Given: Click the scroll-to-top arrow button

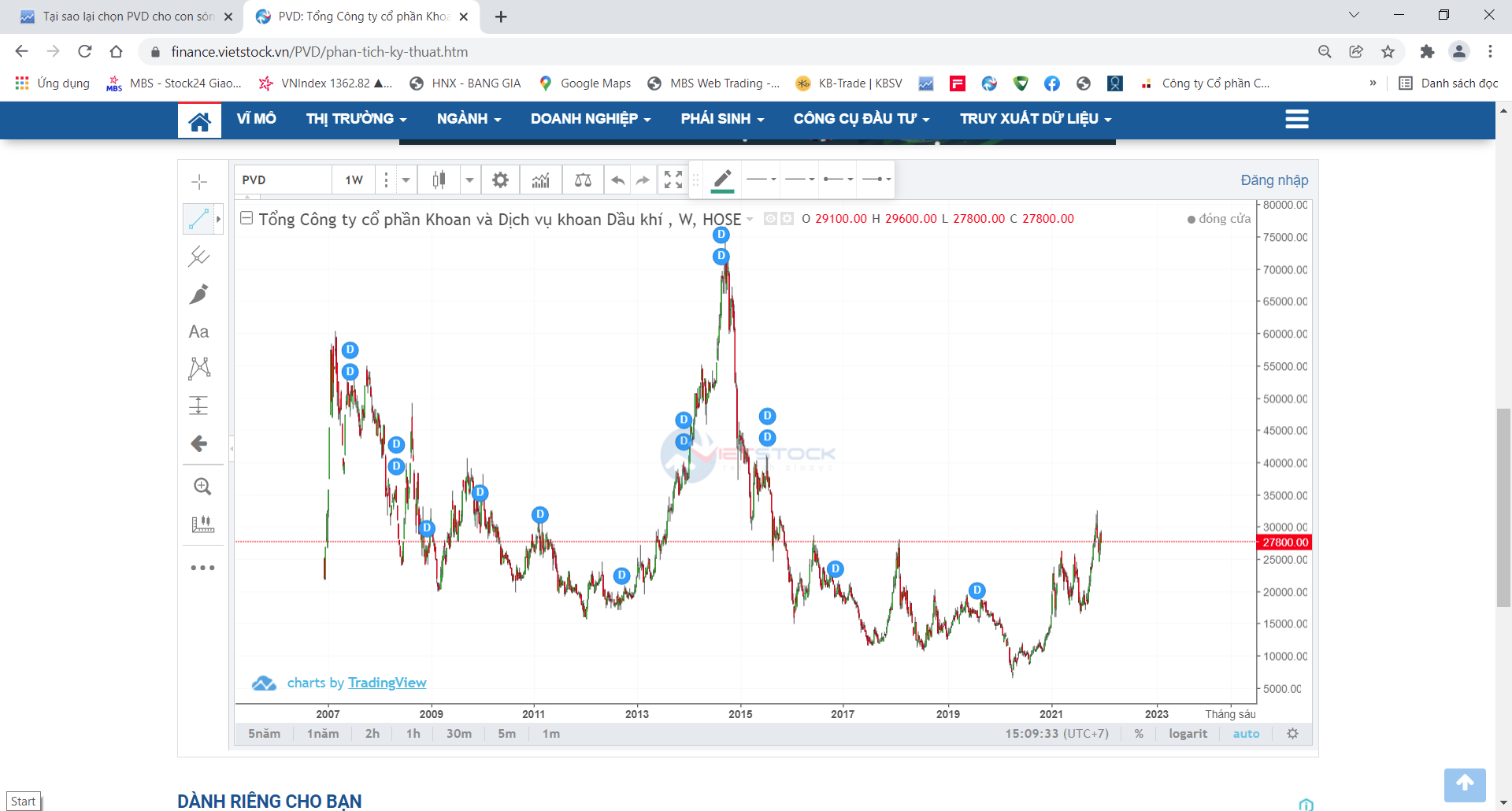Looking at the screenshot, I should click(x=1465, y=785).
